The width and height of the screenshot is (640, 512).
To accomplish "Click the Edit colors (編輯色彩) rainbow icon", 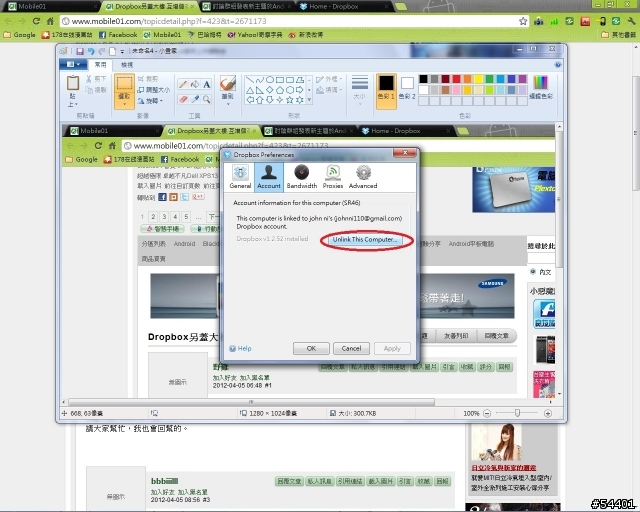I will coord(540,83).
